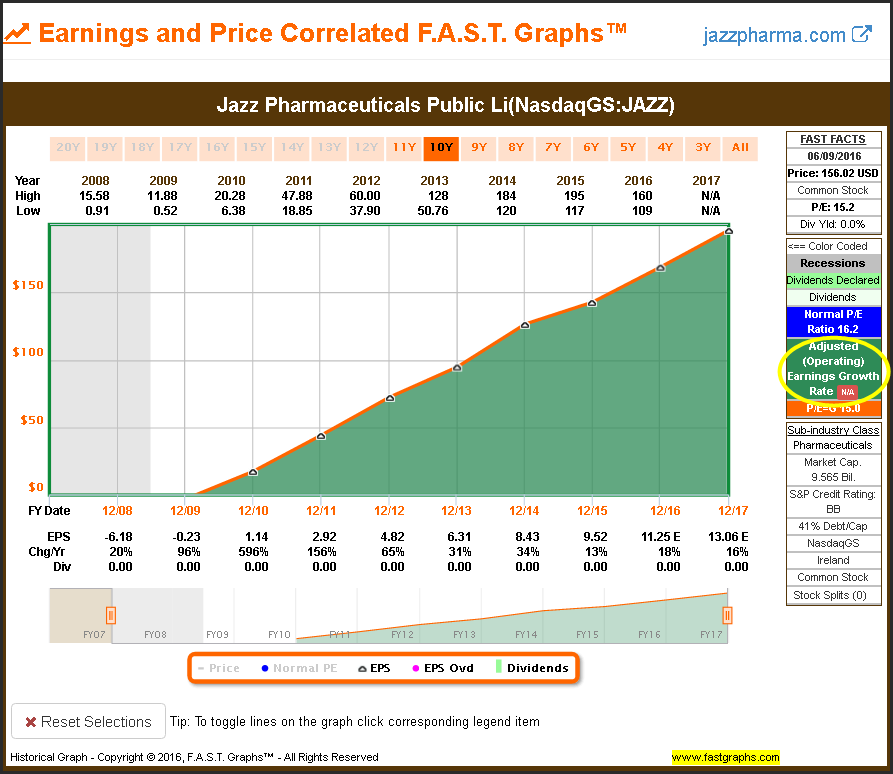The image size is (893, 774).
Task: Click the red N/A badge beside Growth Rate
Action: pos(846,392)
